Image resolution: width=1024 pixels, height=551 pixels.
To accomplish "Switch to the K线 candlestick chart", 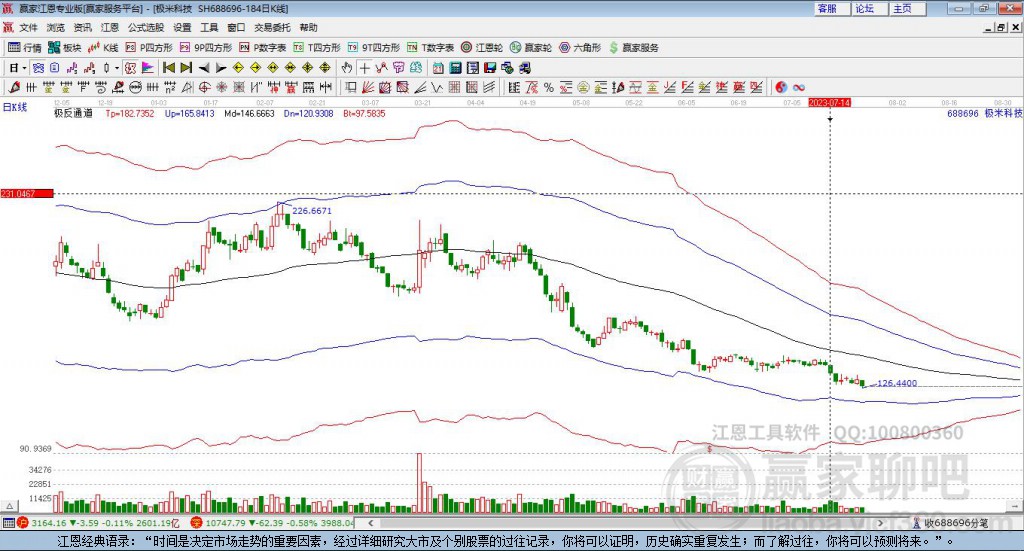I will pyautogui.click(x=103, y=48).
